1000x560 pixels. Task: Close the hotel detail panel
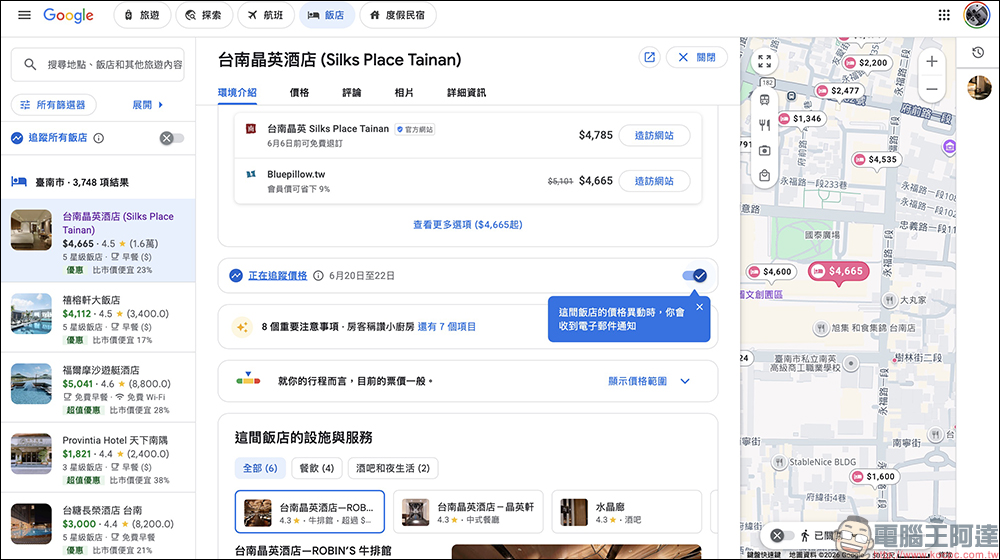pyautogui.click(x=697, y=57)
